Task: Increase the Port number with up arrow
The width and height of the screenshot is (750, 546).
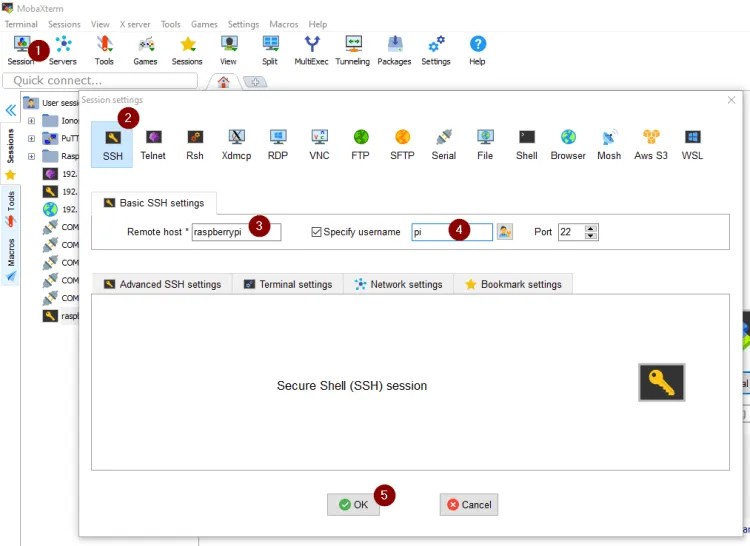Action: tap(591, 228)
